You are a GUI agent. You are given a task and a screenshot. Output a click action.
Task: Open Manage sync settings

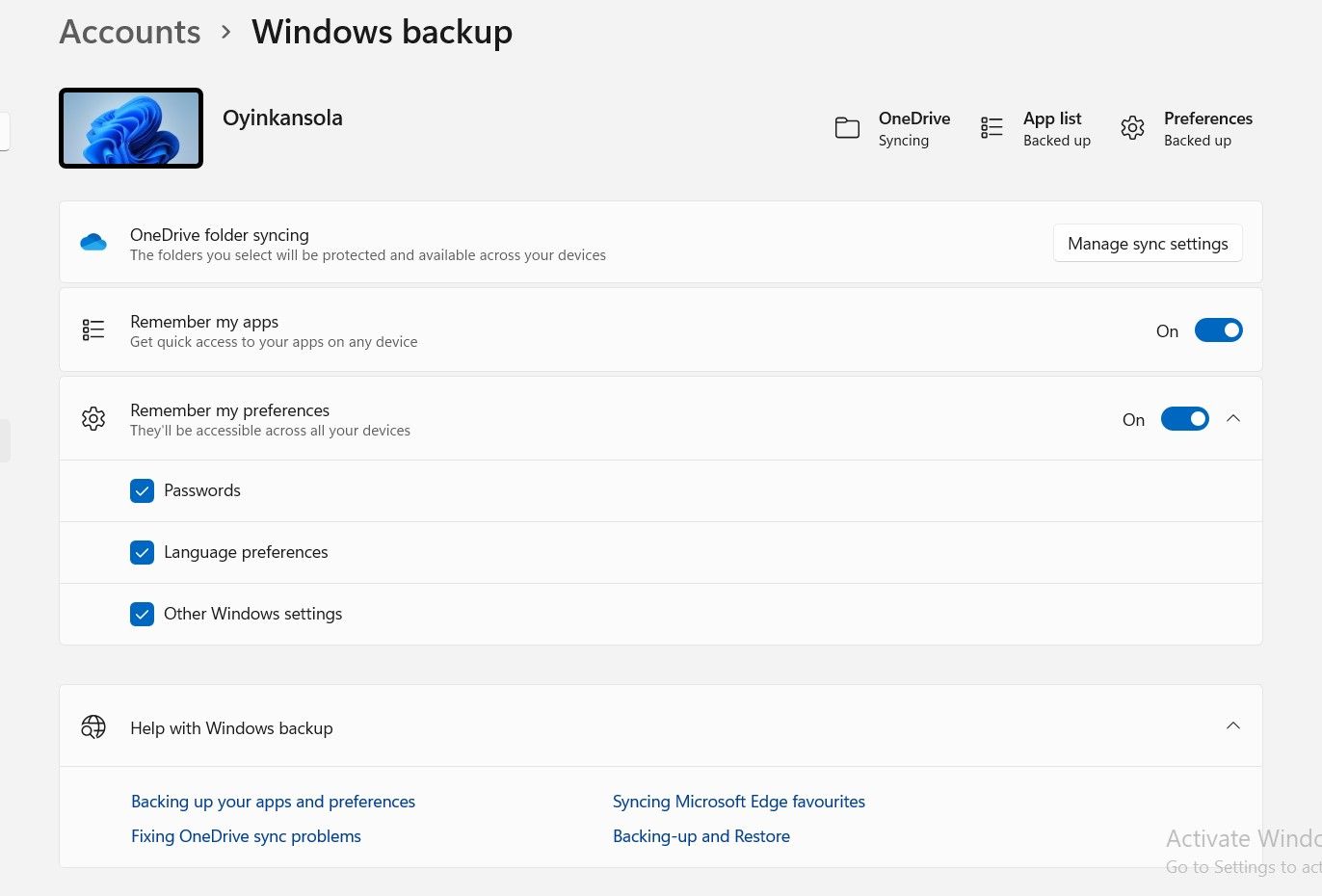(1147, 244)
